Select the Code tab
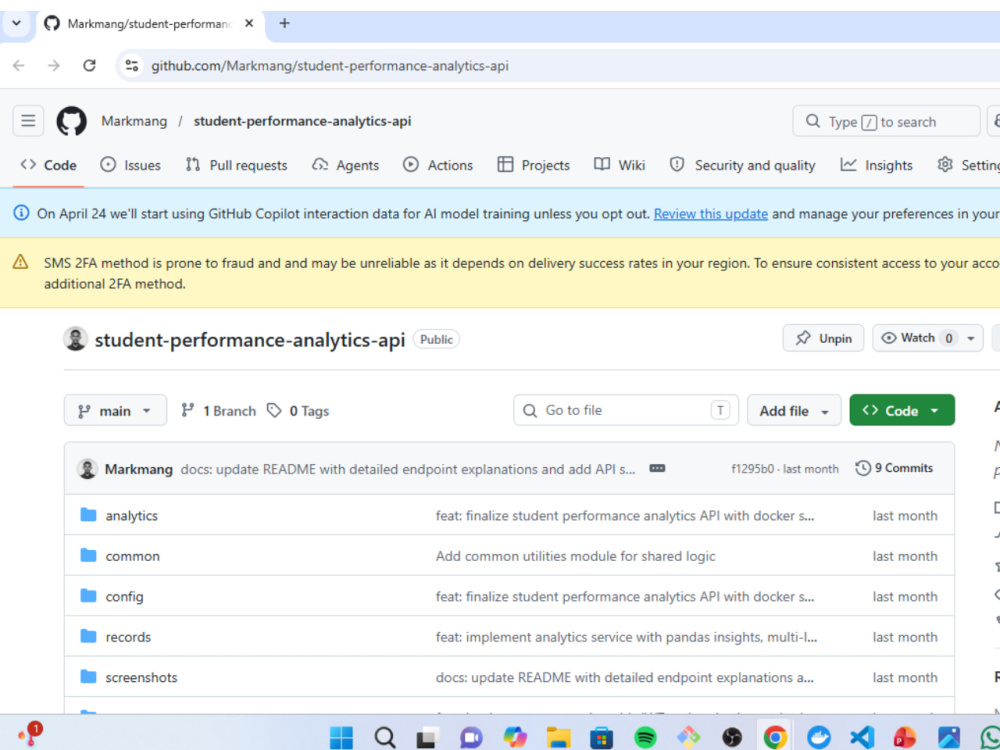The width and height of the screenshot is (1000, 750). (x=48, y=165)
